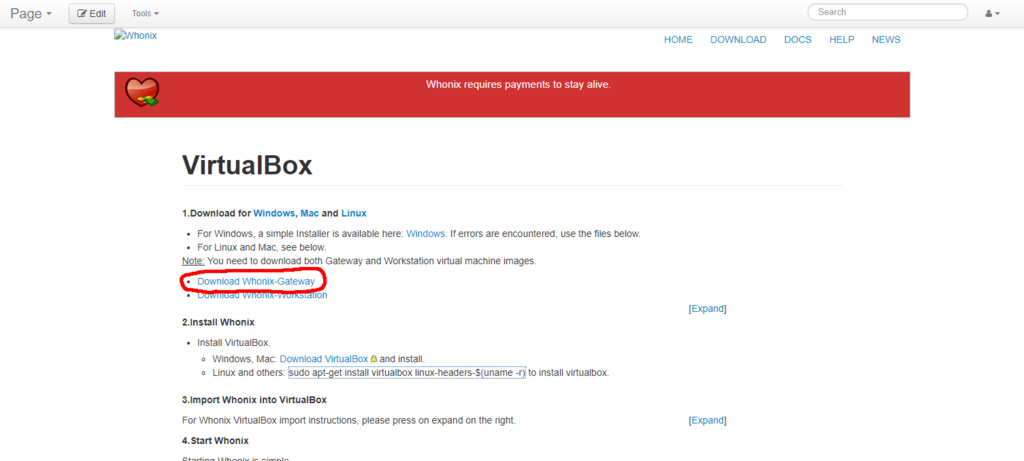Focus the Search input field

888,12
